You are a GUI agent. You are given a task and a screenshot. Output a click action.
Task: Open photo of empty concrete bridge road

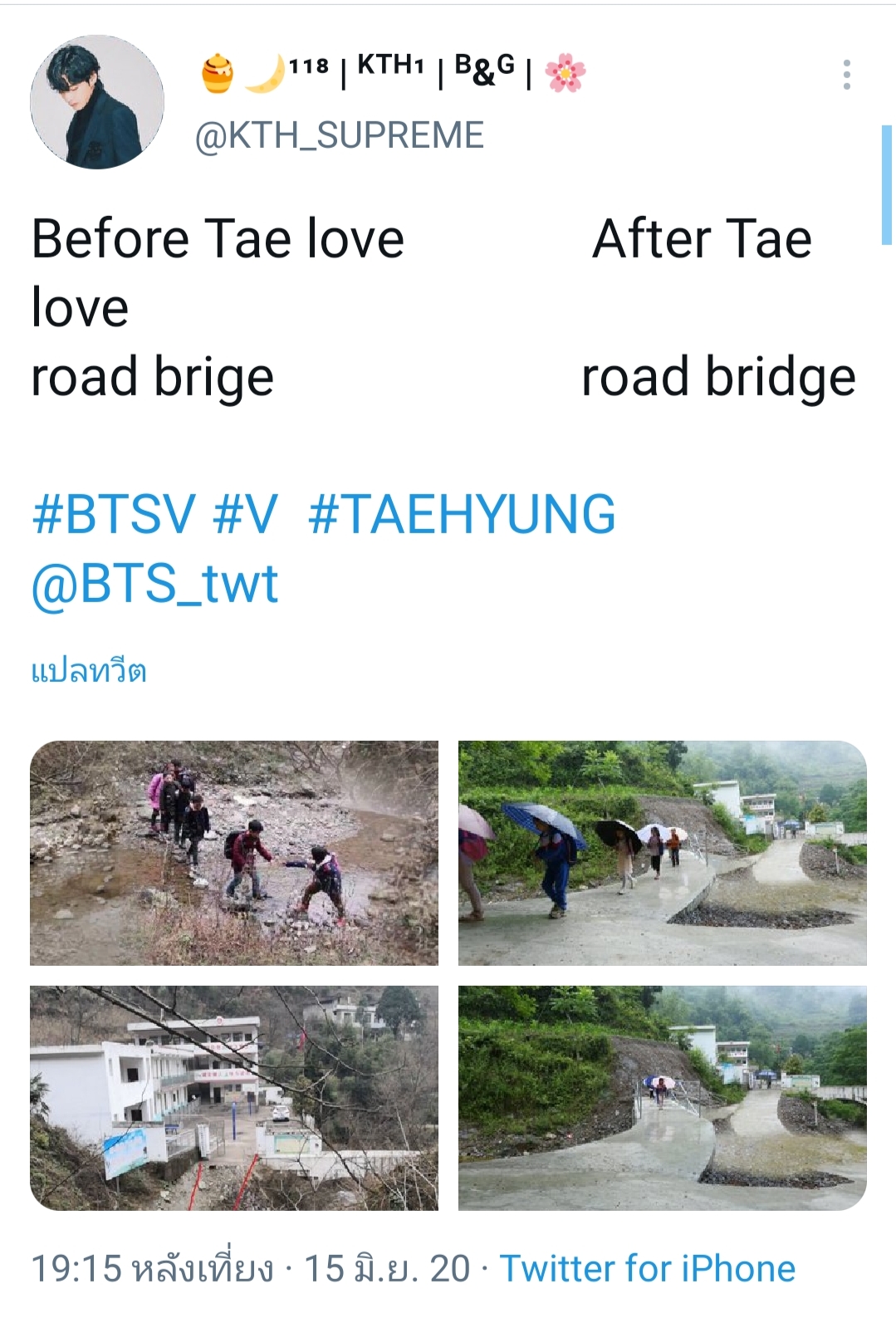coord(663,1098)
